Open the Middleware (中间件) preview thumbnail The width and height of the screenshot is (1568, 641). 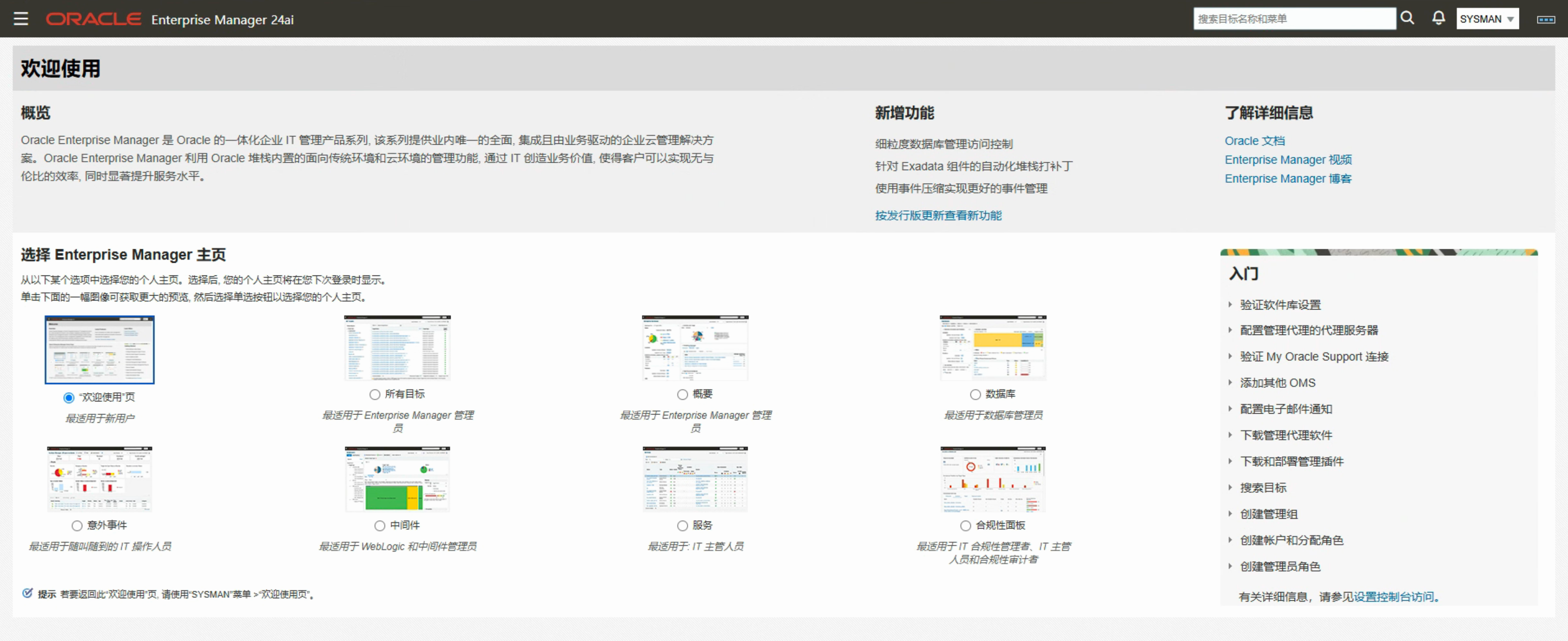coord(397,479)
